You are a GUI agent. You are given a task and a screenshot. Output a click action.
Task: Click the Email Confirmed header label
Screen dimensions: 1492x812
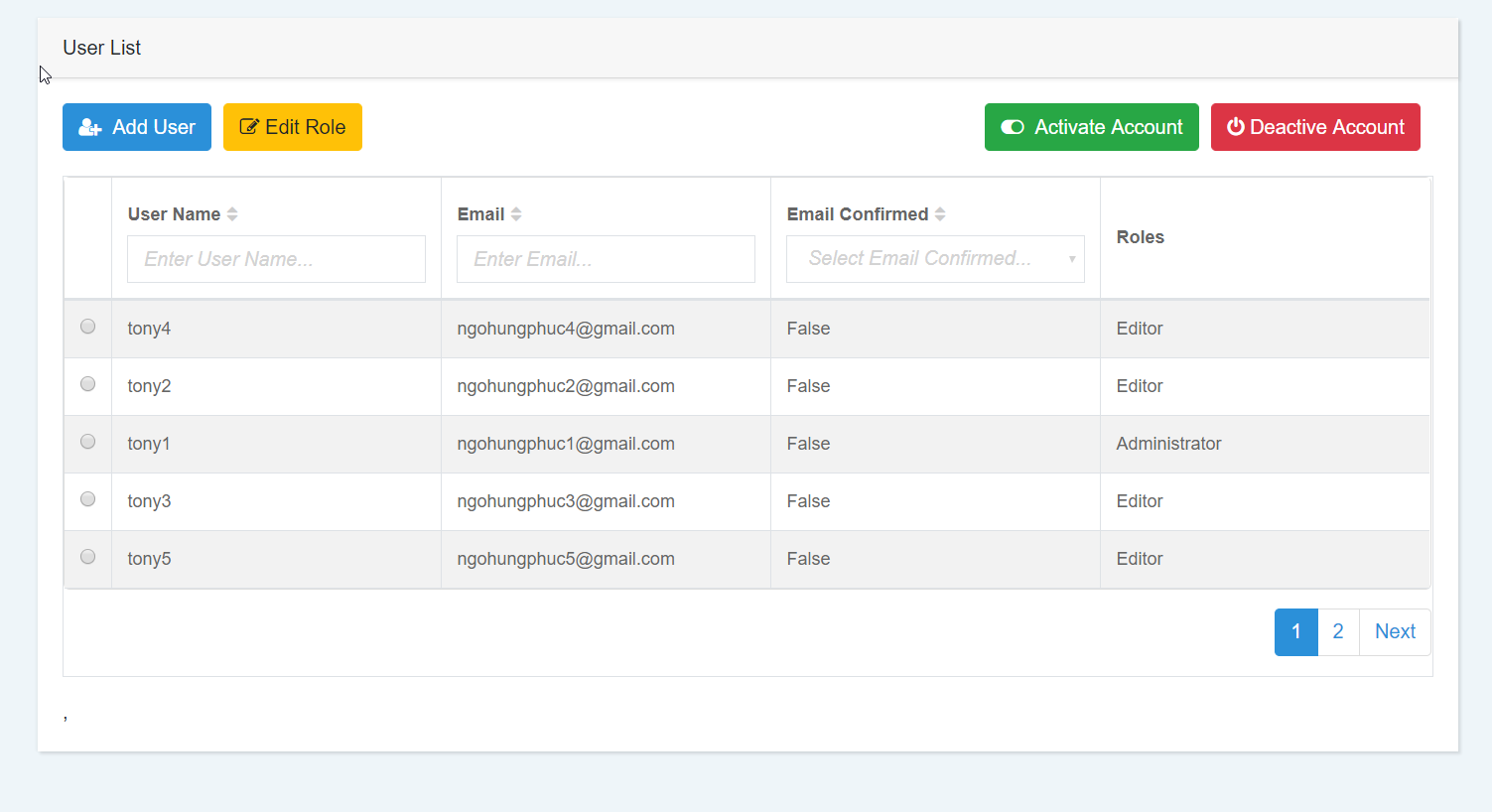(x=858, y=214)
